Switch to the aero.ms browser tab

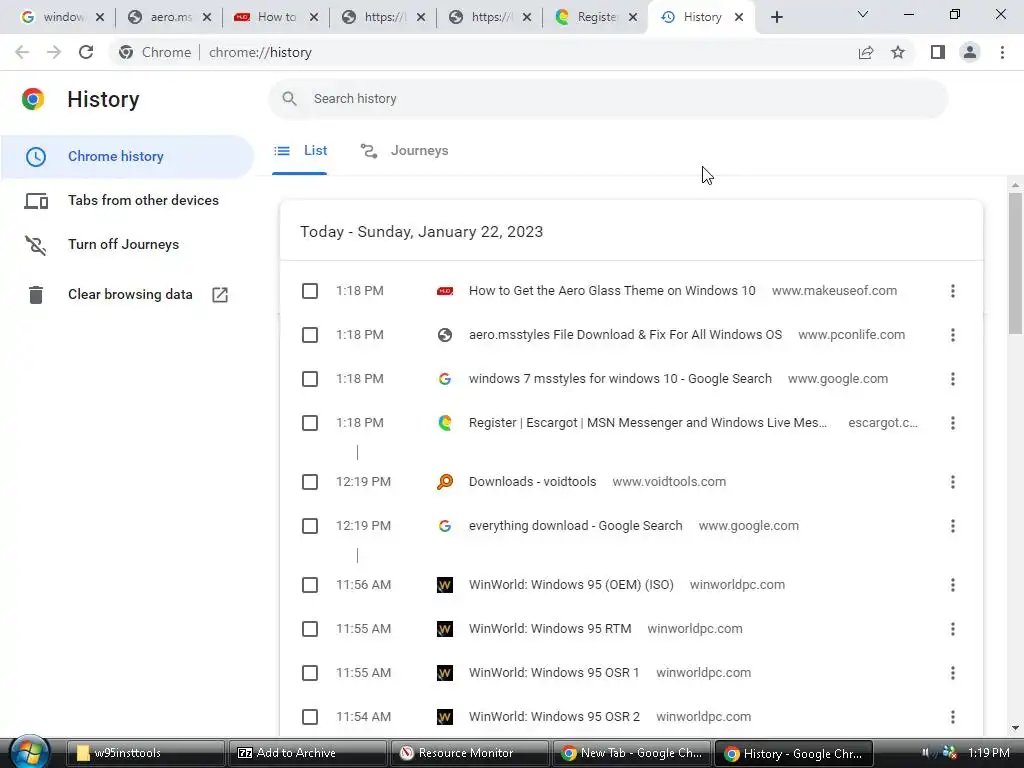[x=170, y=17]
